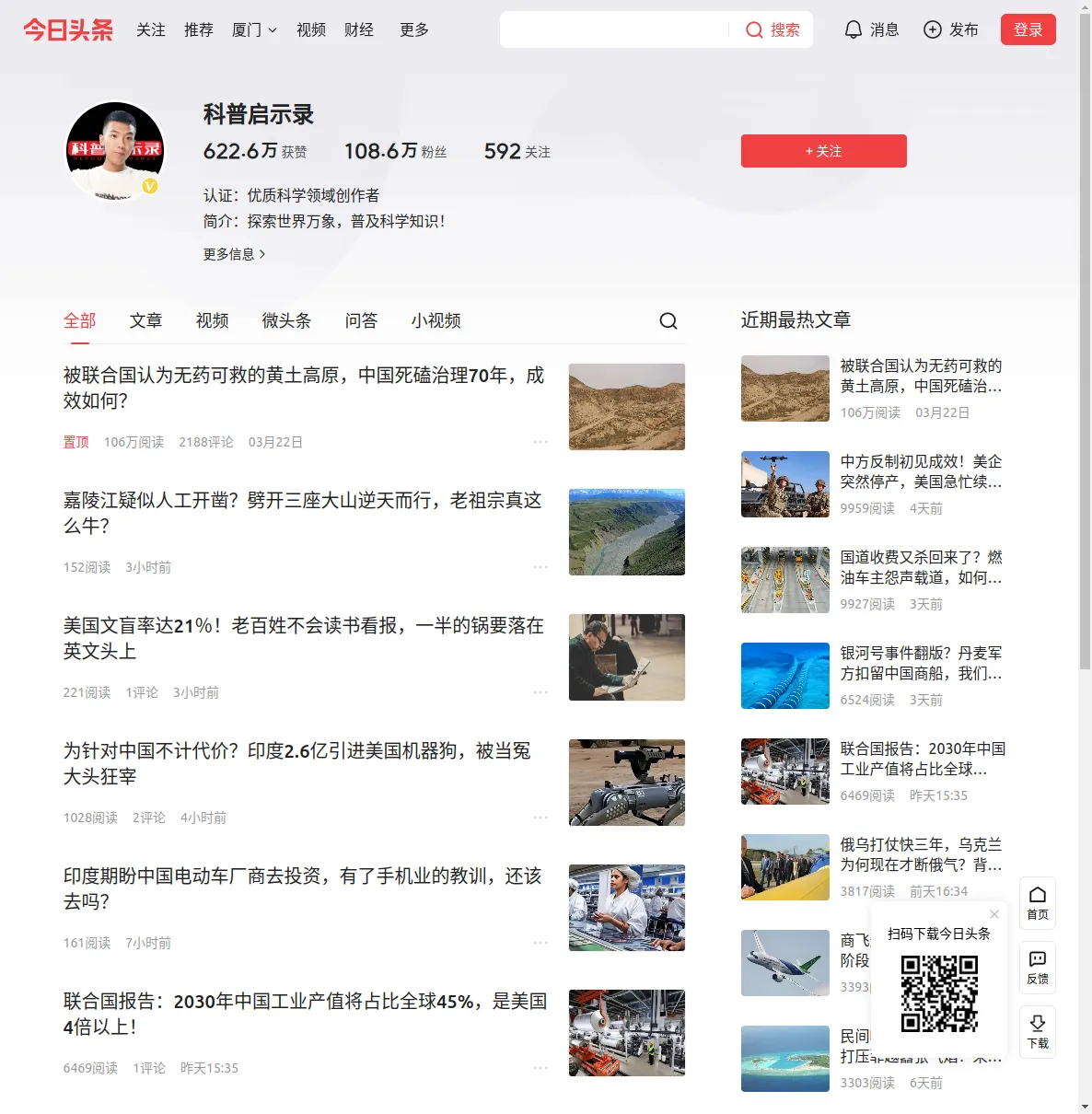Open sidebar hot article 国道收费又杀回来了

point(922,567)
